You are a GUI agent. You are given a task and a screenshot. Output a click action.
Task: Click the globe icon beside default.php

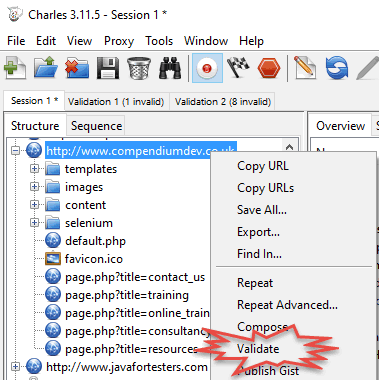[53, 241]
